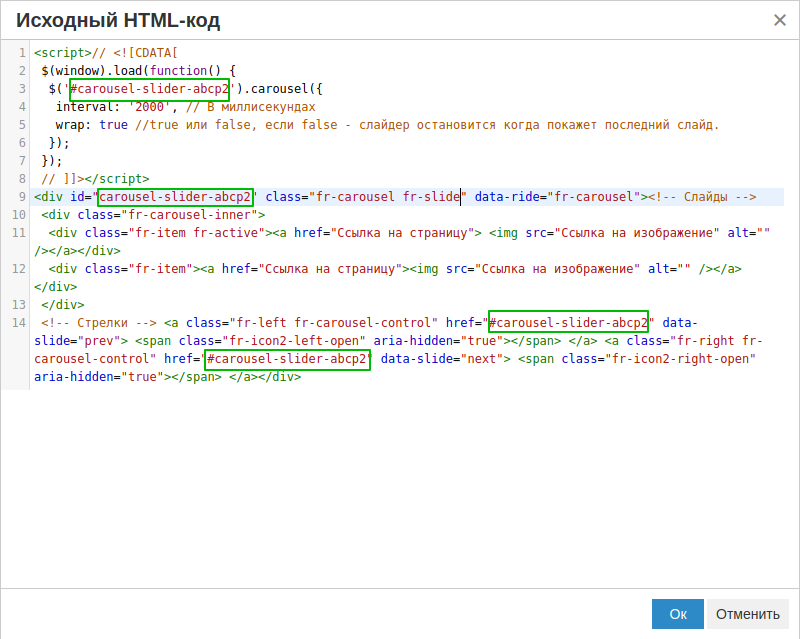Screen dimensions: 800x639
Task: Click the '<script>// <![CDATA[' text
Action: (x=106, y=53)
